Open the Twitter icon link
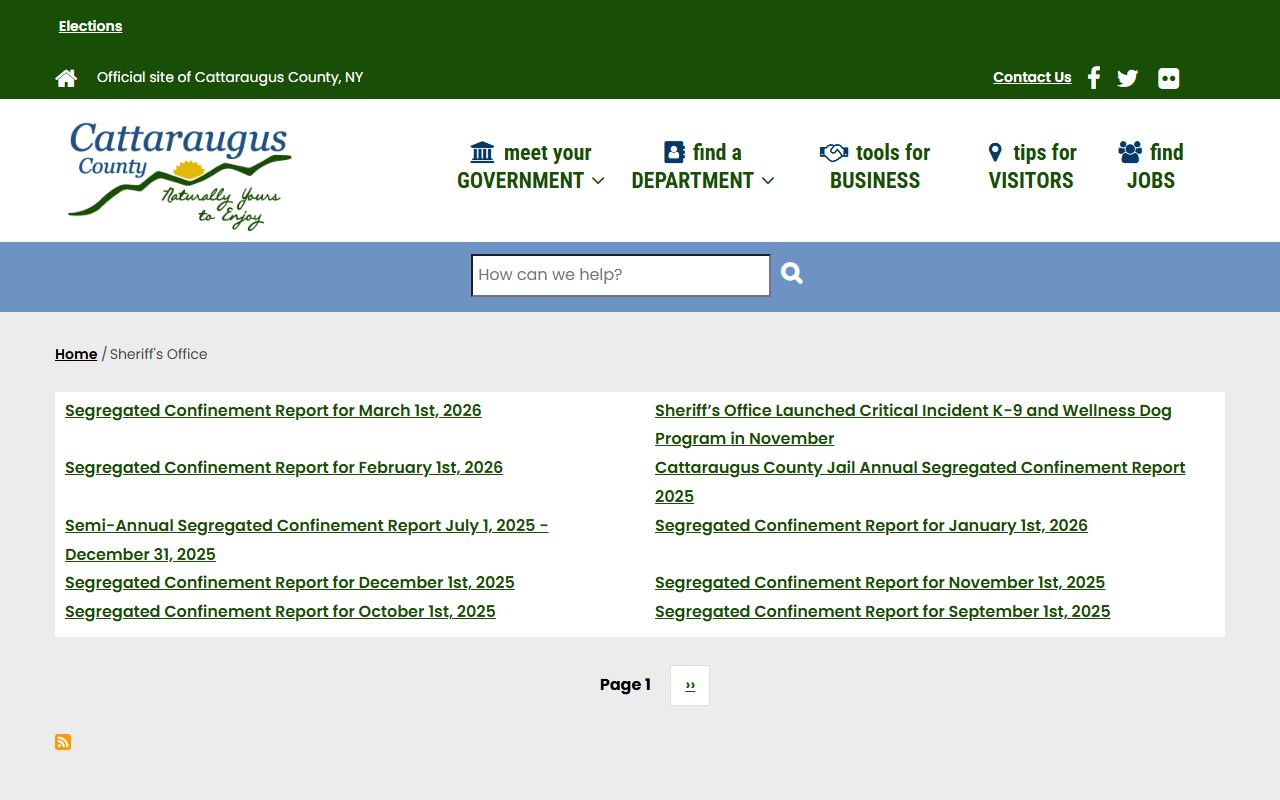This screenshot has width=1280, height=800. [1128, 78]
